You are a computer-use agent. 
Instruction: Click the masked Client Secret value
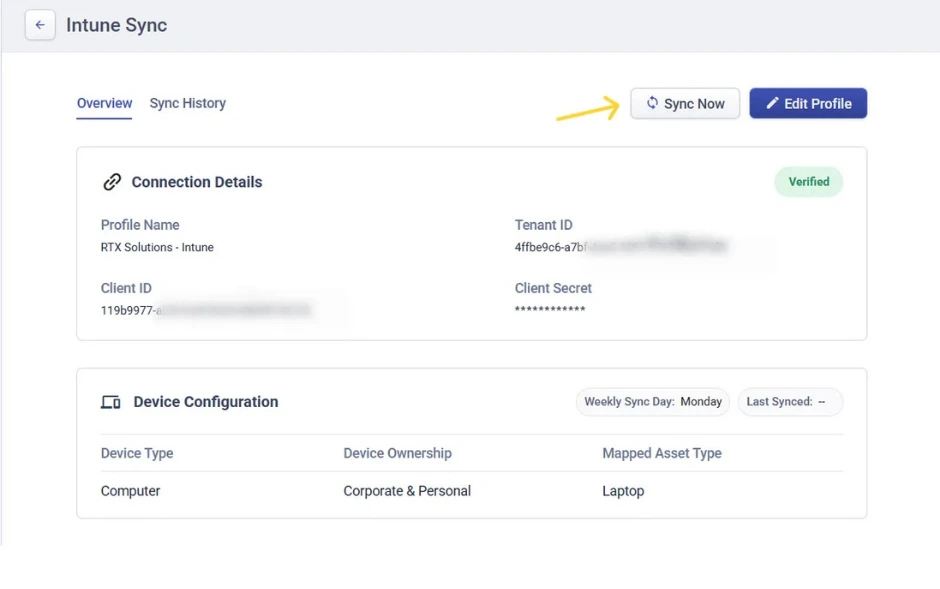[x=550, y=309]
